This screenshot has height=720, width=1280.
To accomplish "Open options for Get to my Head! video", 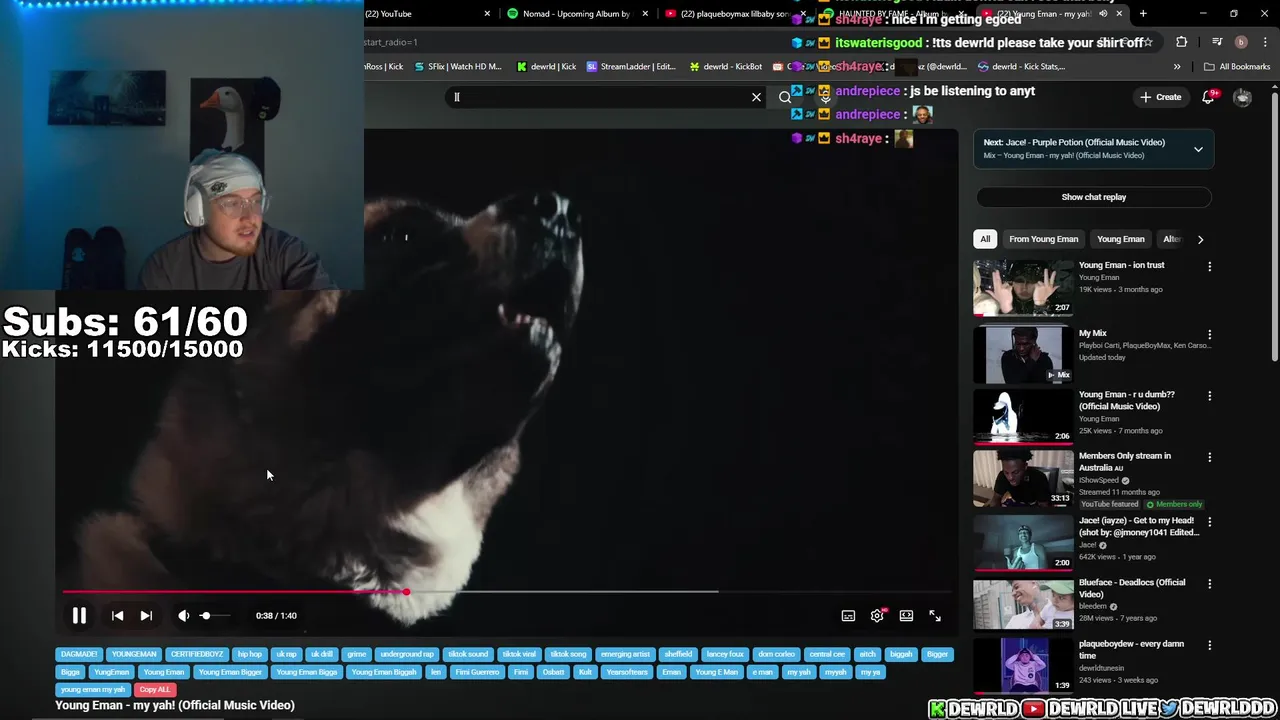I will pos(1209,522).
